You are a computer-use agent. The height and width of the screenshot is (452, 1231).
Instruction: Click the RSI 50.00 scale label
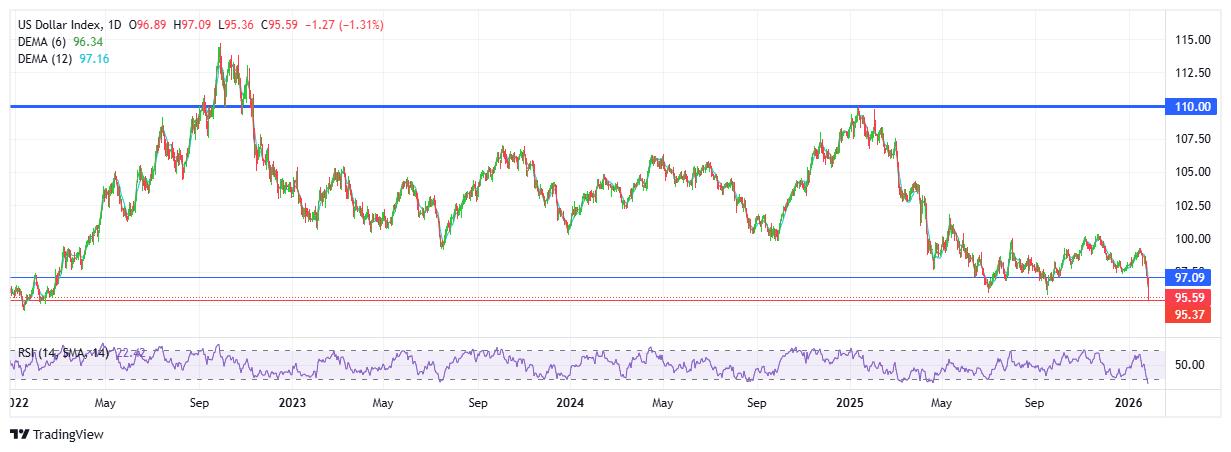1189,366
